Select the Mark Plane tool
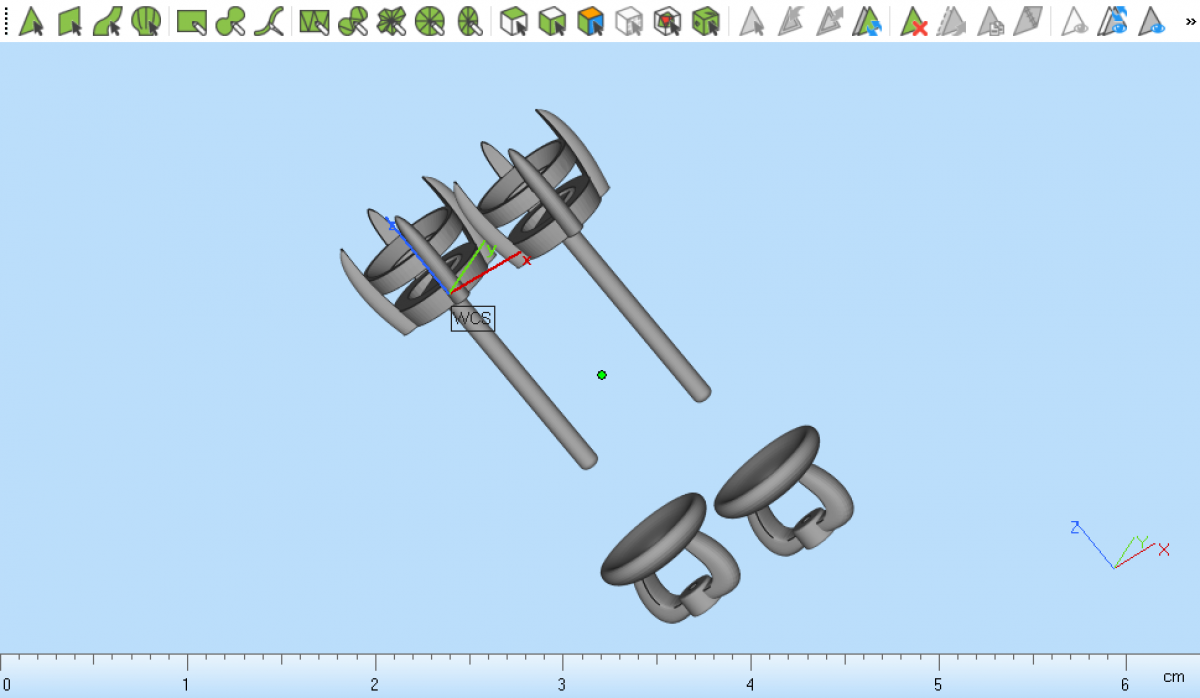Screen dimensions: 1200x698 70,21
